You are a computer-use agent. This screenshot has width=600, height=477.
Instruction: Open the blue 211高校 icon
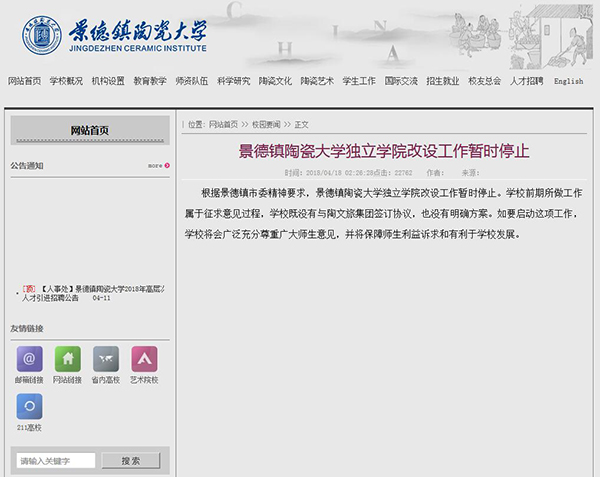coord(29,406)
